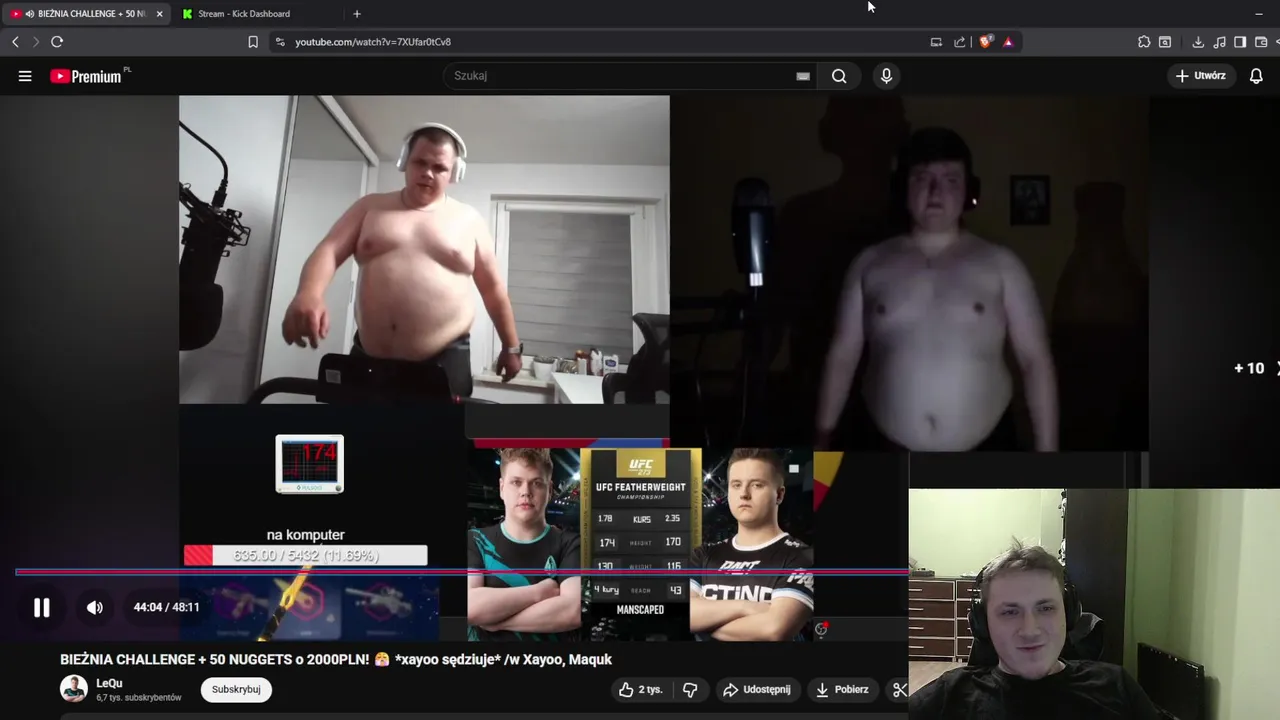Install-as-app icon in the address bar

point(936,42)
